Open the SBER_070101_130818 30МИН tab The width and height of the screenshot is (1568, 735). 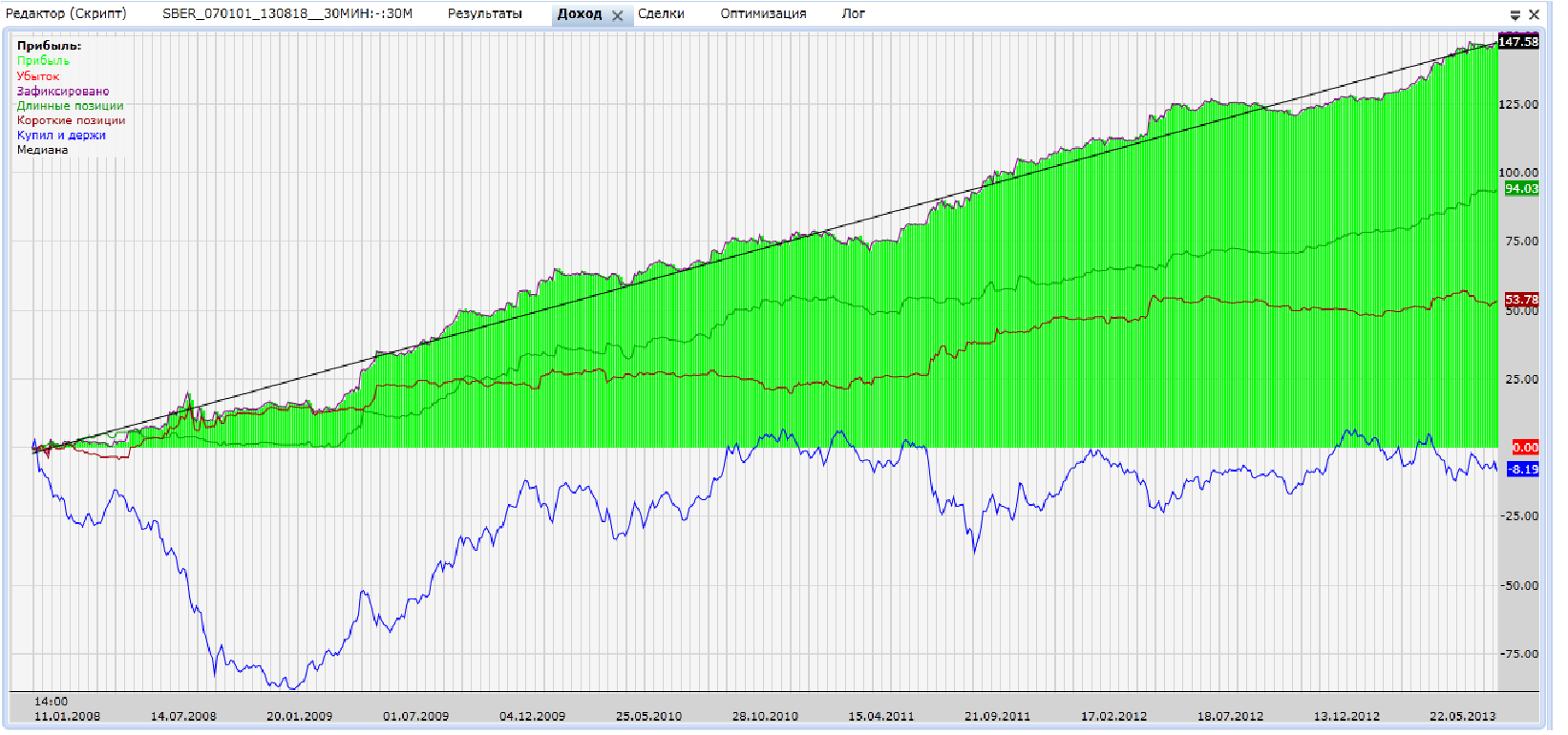click(287, 13)
